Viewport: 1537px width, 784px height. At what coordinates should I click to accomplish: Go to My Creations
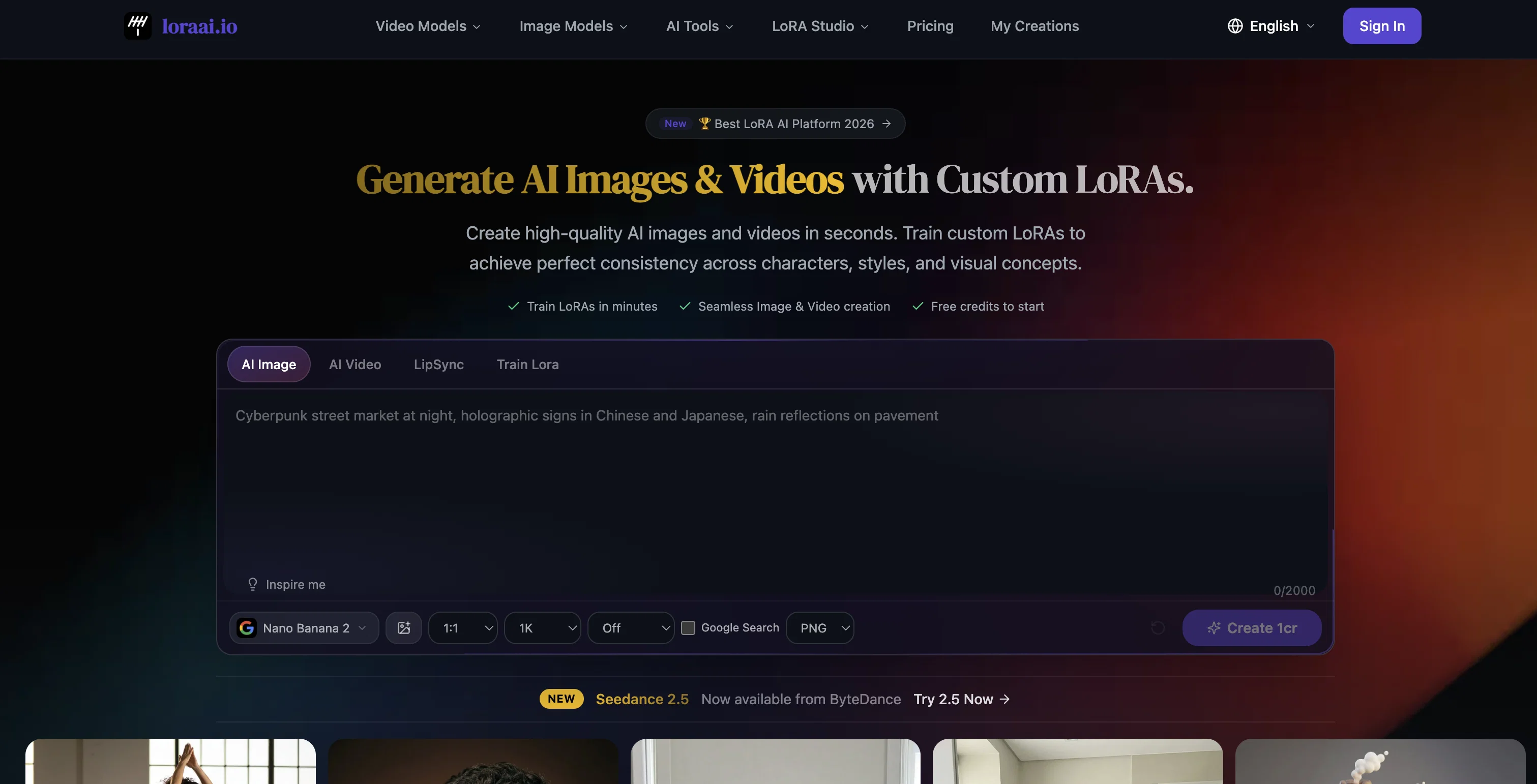tap(1034, 25)
